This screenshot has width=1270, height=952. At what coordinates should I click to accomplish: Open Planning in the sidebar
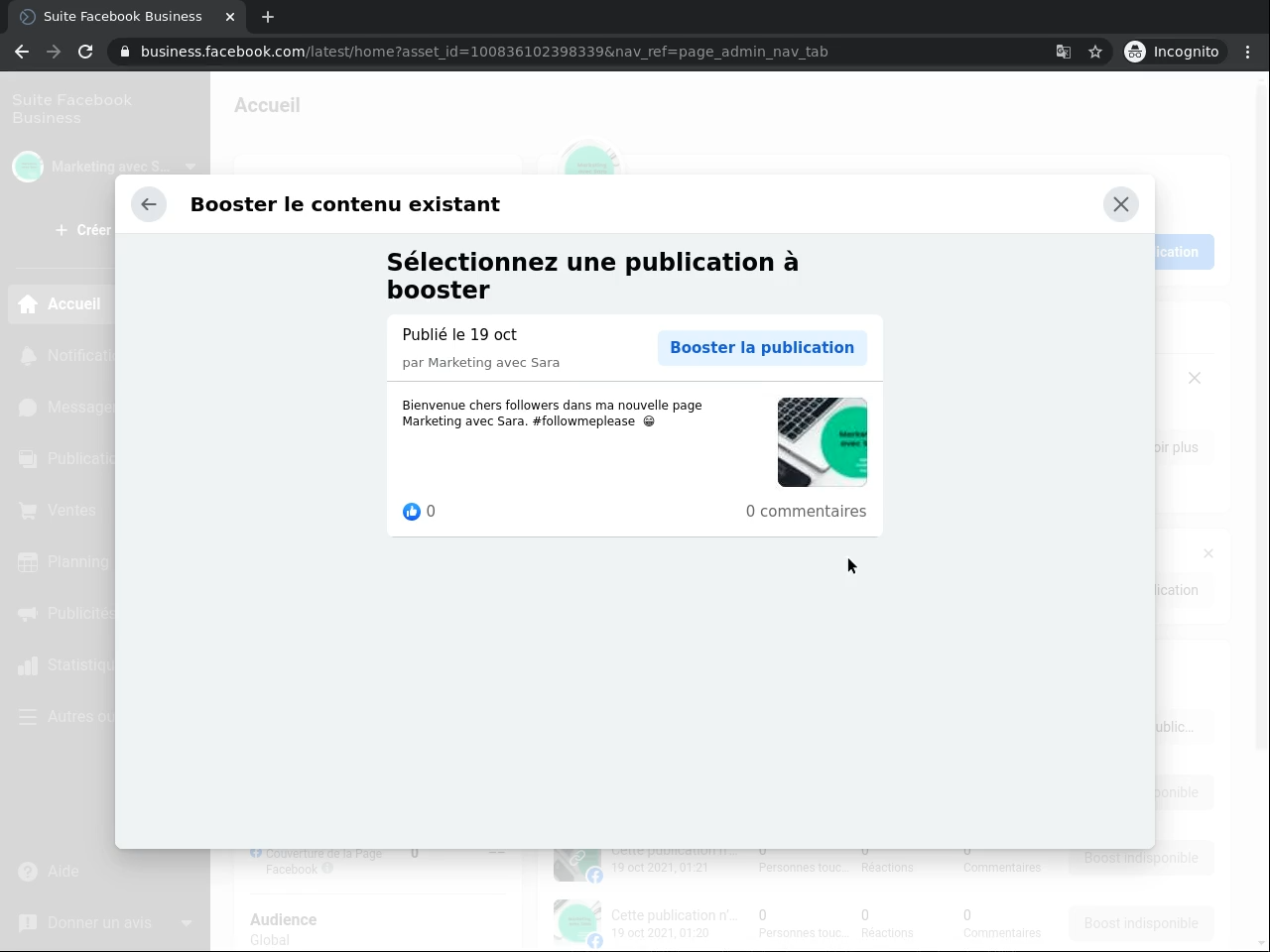(x=60, y=562)
